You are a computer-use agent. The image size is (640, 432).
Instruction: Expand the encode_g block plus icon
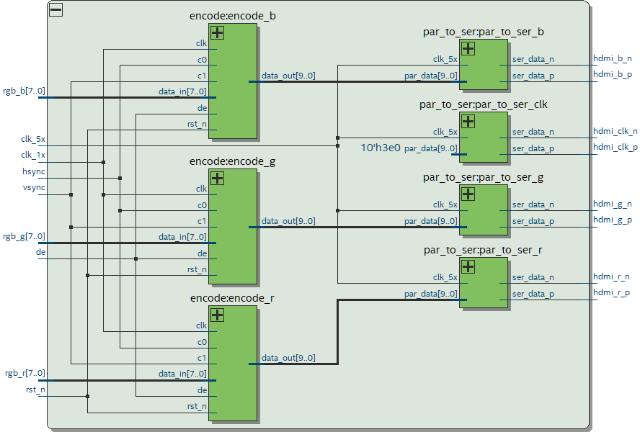pyautogui.click(x=217, y=178)
